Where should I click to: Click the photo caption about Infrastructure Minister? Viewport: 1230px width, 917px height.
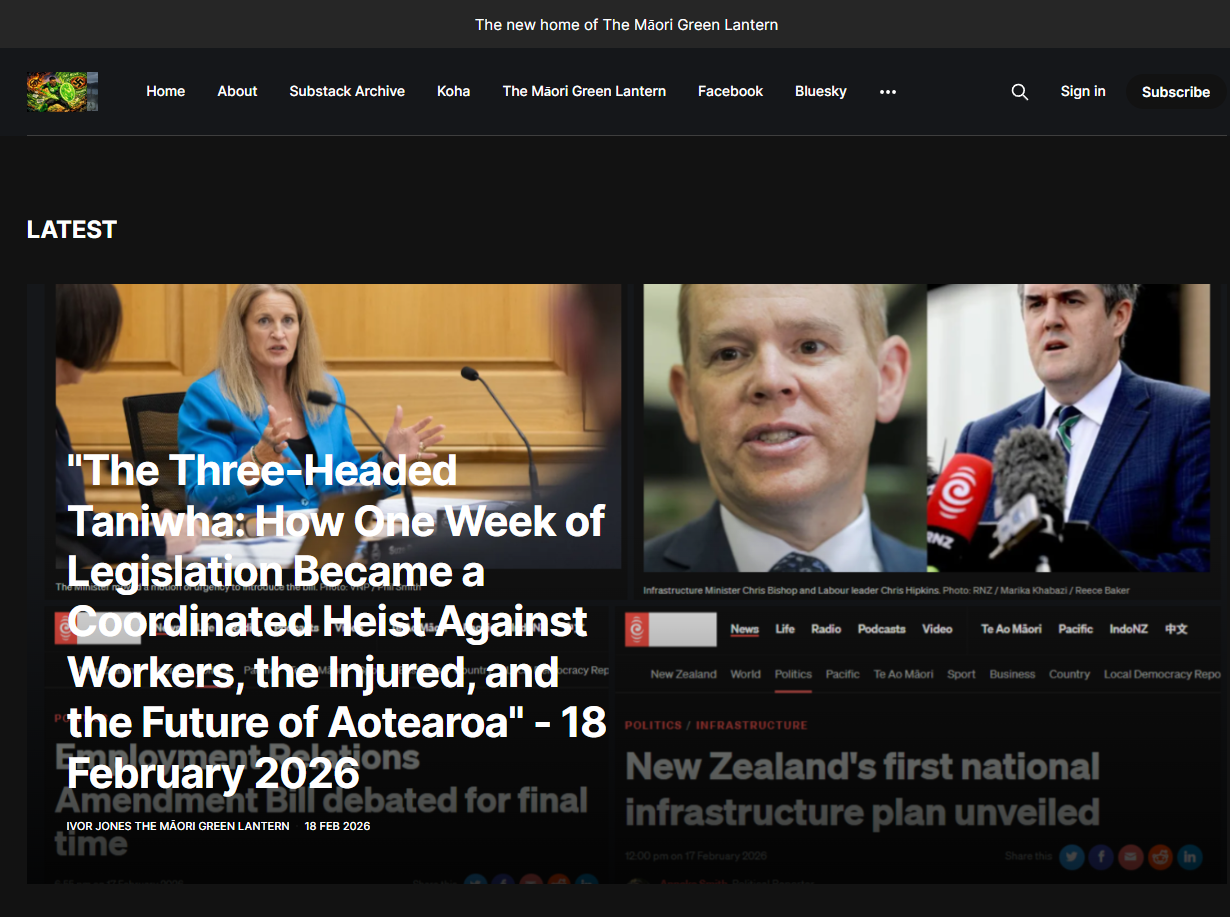click(x=886, y=590)
